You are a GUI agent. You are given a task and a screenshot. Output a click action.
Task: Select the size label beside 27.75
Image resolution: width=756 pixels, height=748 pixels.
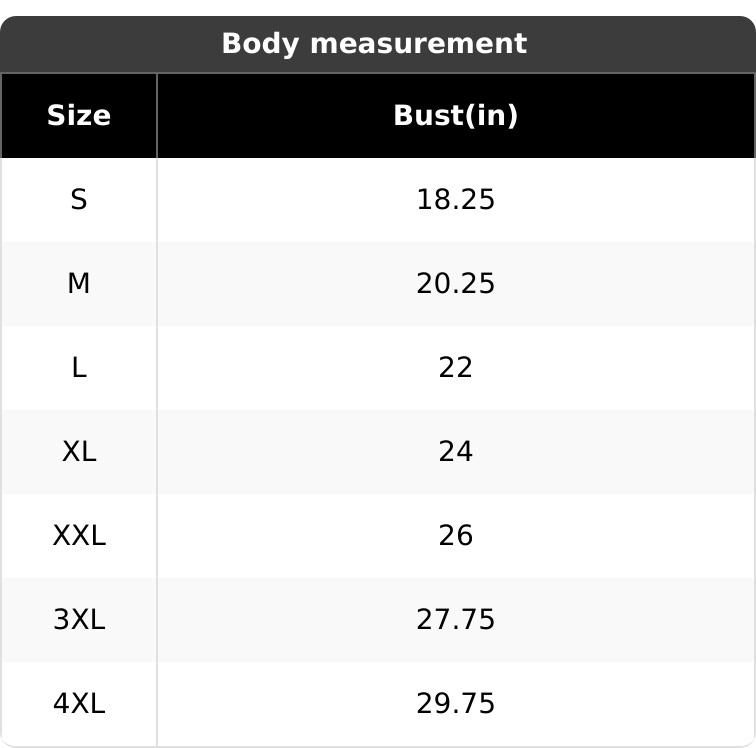pos(79,620)
